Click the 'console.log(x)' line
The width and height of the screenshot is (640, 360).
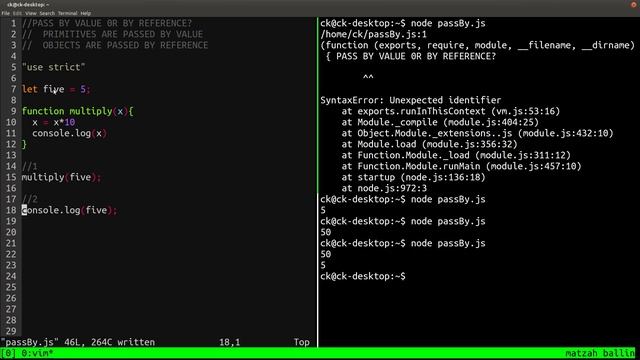(69, 133)
